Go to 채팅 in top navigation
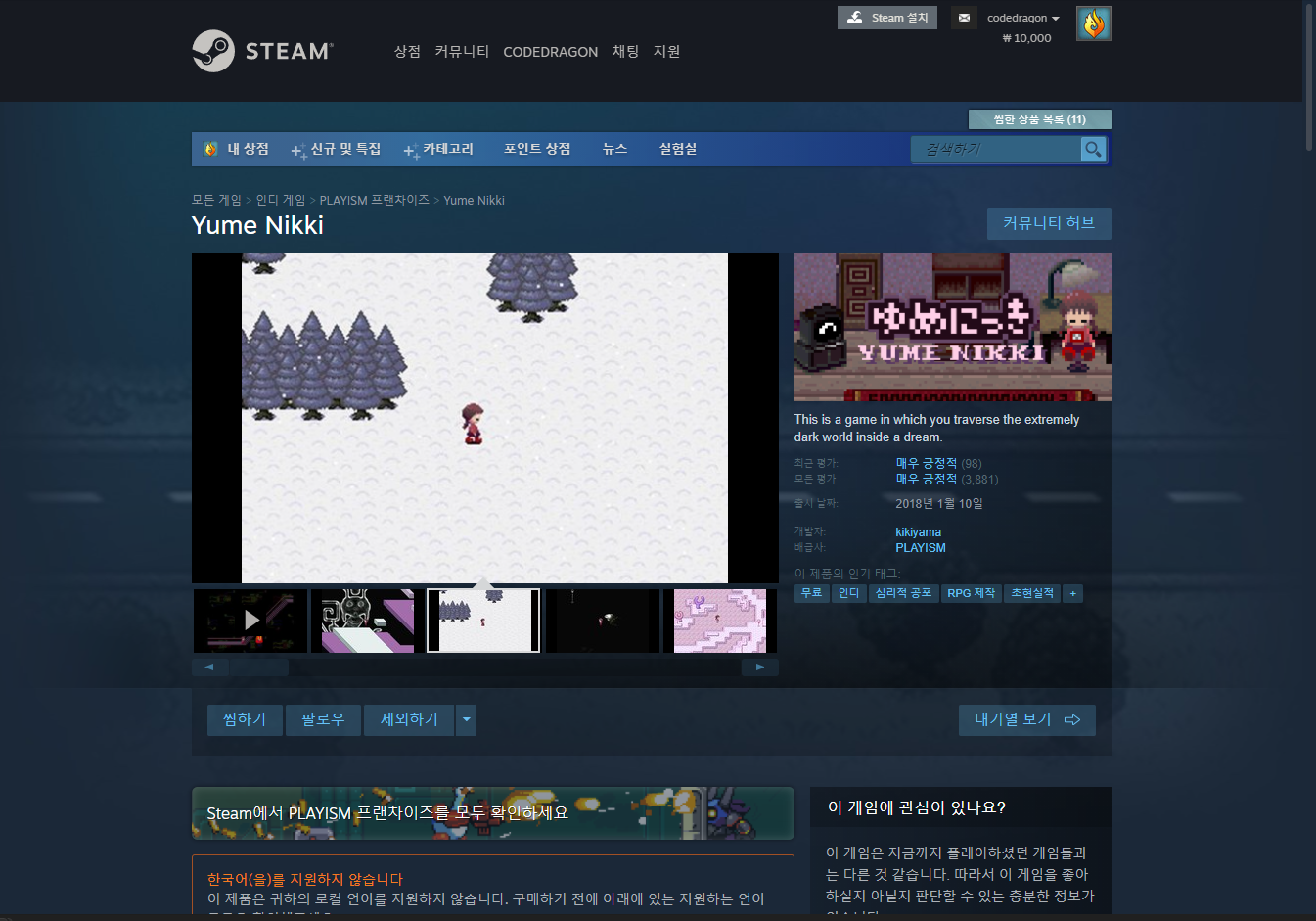The image size is (1316, 921). point(625,51)
